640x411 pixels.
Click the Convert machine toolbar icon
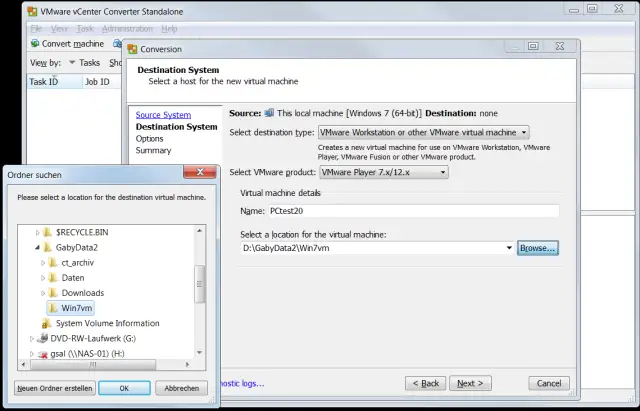(35, 43)
